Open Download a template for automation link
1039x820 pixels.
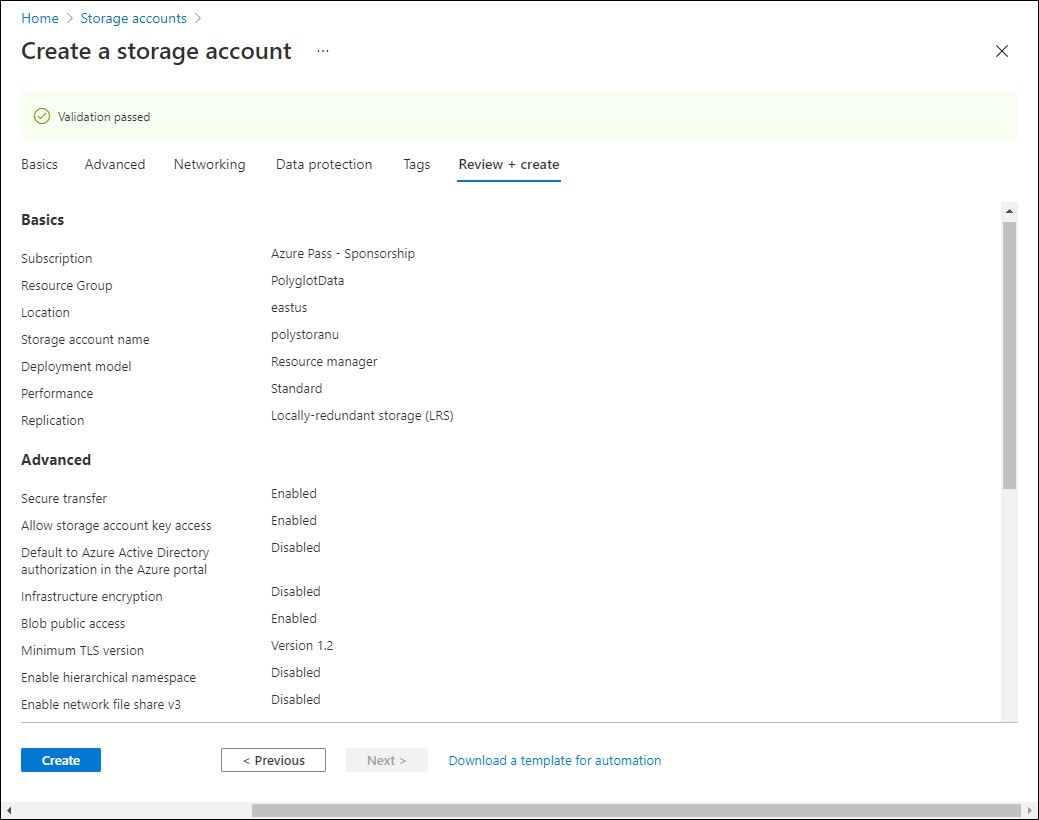(x=554, y=760)
